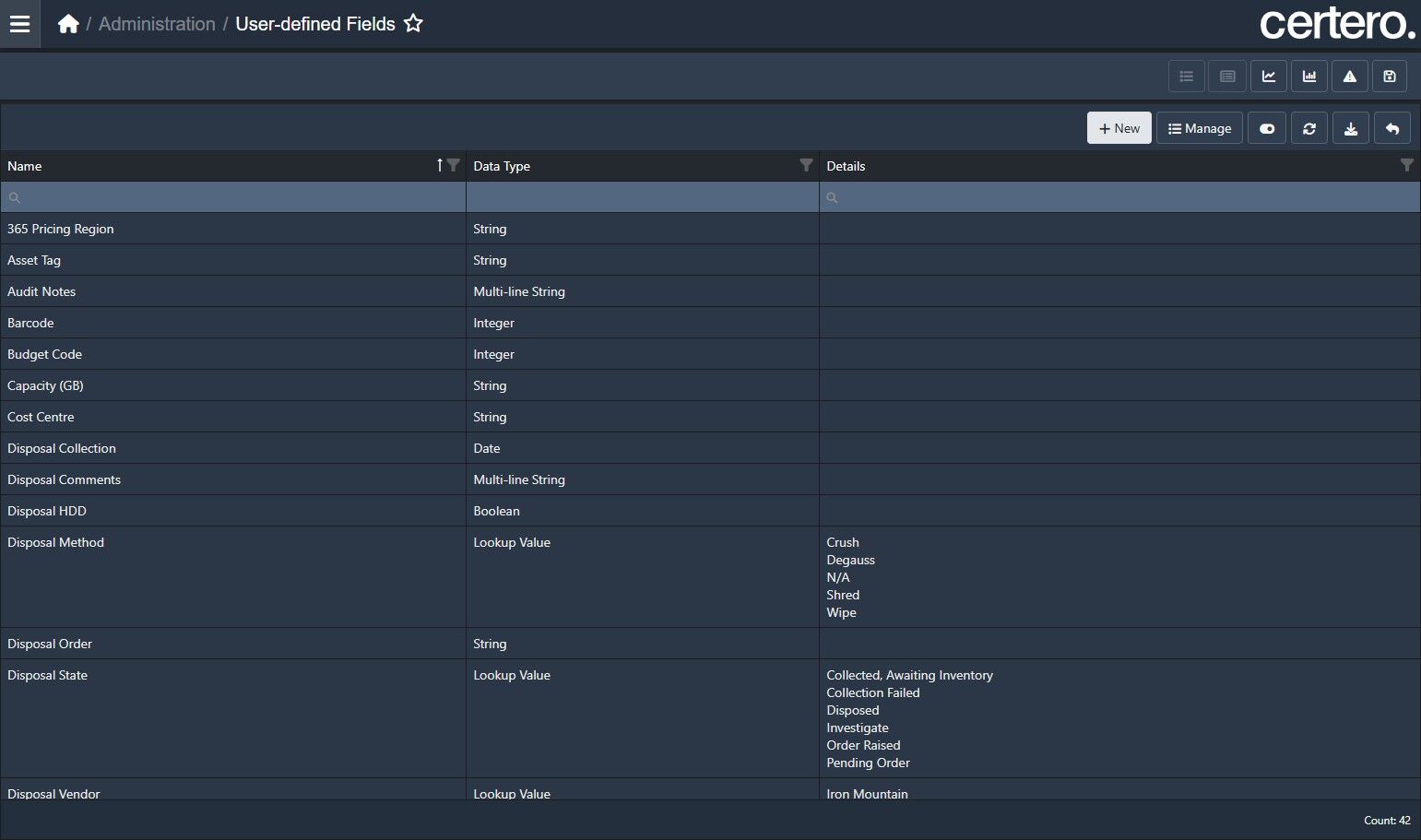The width and height of the screenshot is (1421, 840).
Task: Click the Collection Failed value
Action: 872,692
